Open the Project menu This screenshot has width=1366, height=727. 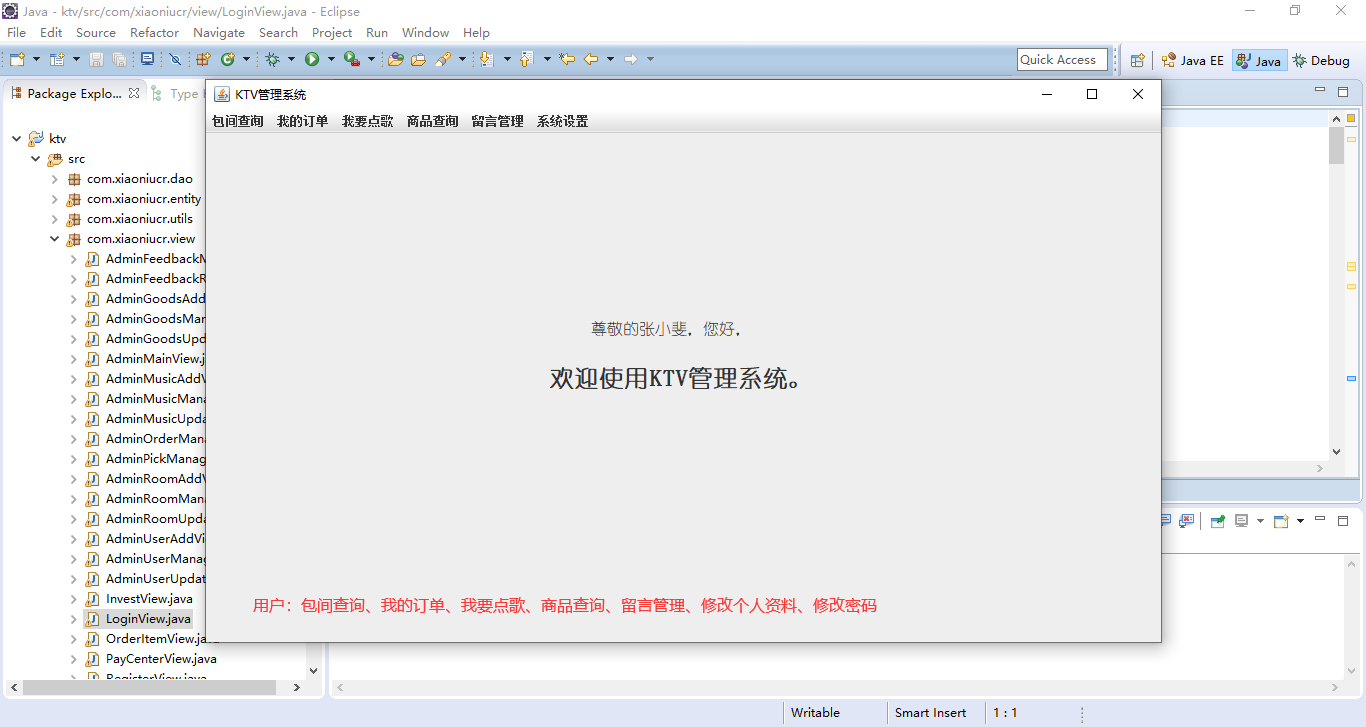coord(332,33)
